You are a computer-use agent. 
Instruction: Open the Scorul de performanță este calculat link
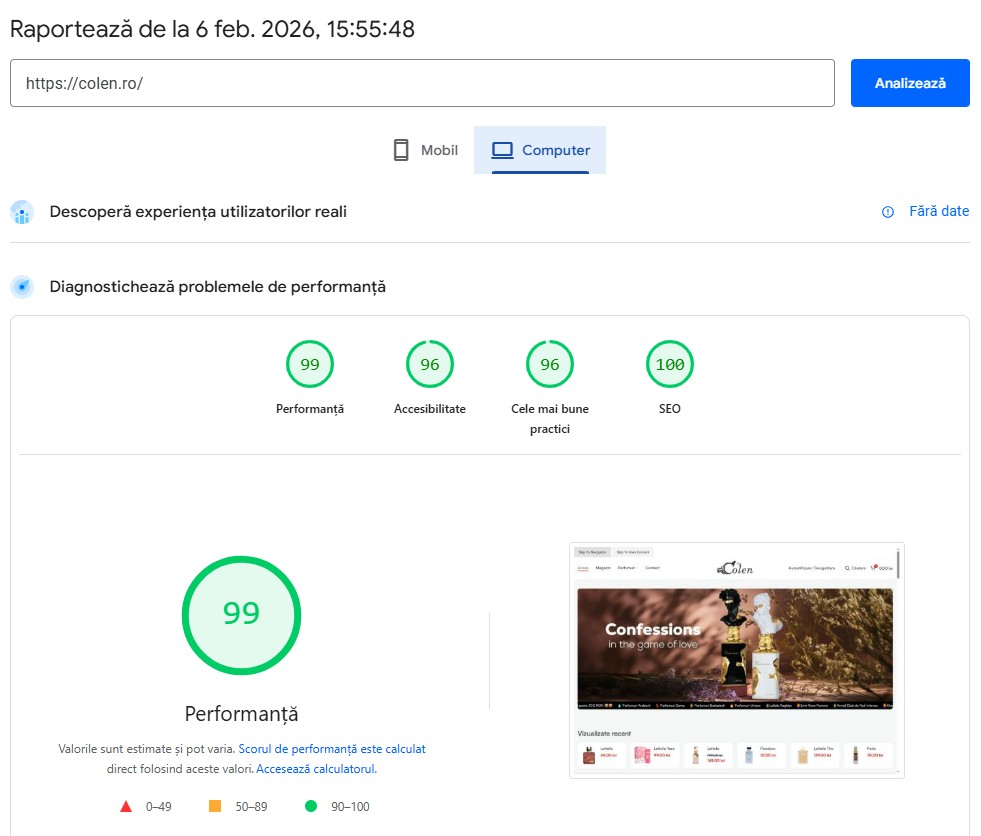pos(332,748)
